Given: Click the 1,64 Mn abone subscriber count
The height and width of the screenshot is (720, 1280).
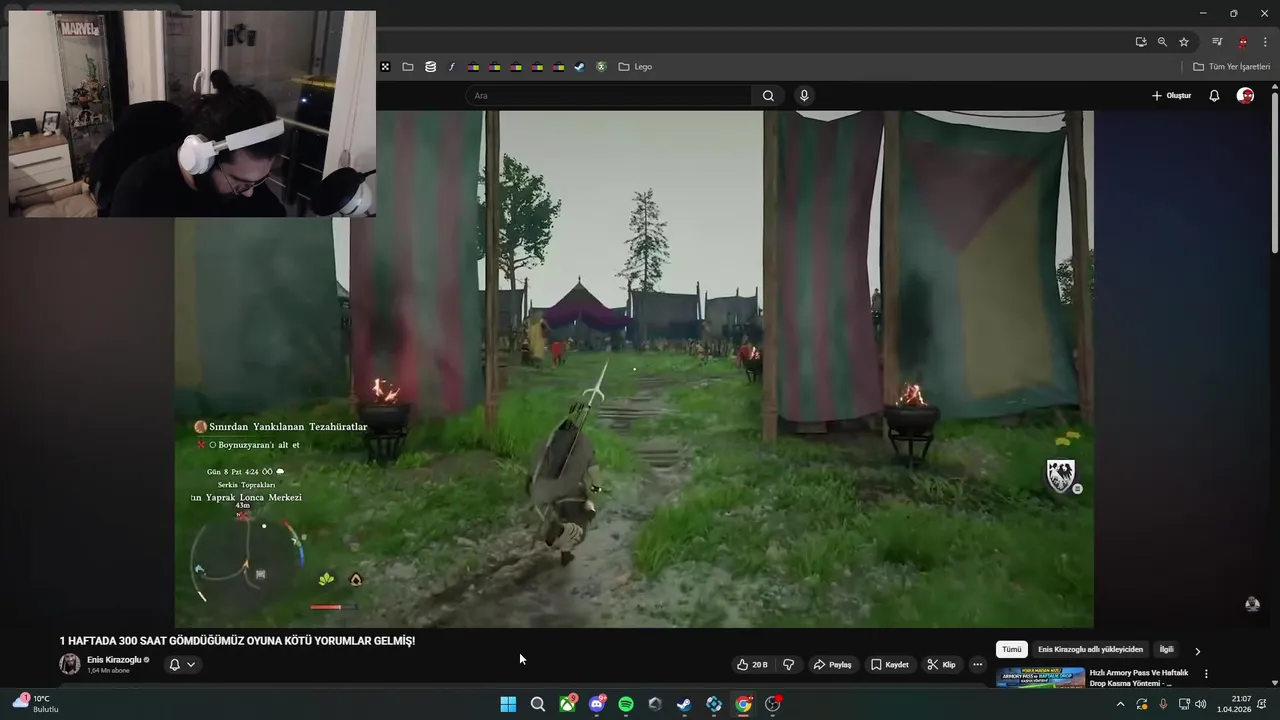Looking at the screenshot, I should 108,671.
